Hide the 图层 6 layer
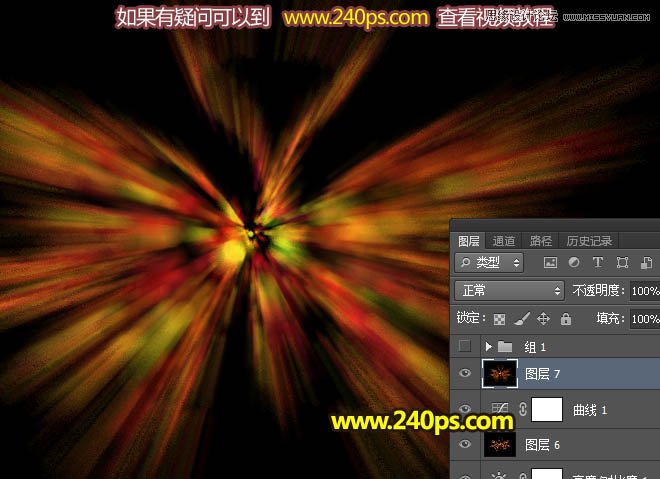The image size is (660, 479). pyautogui.click(x=463, y=444)
